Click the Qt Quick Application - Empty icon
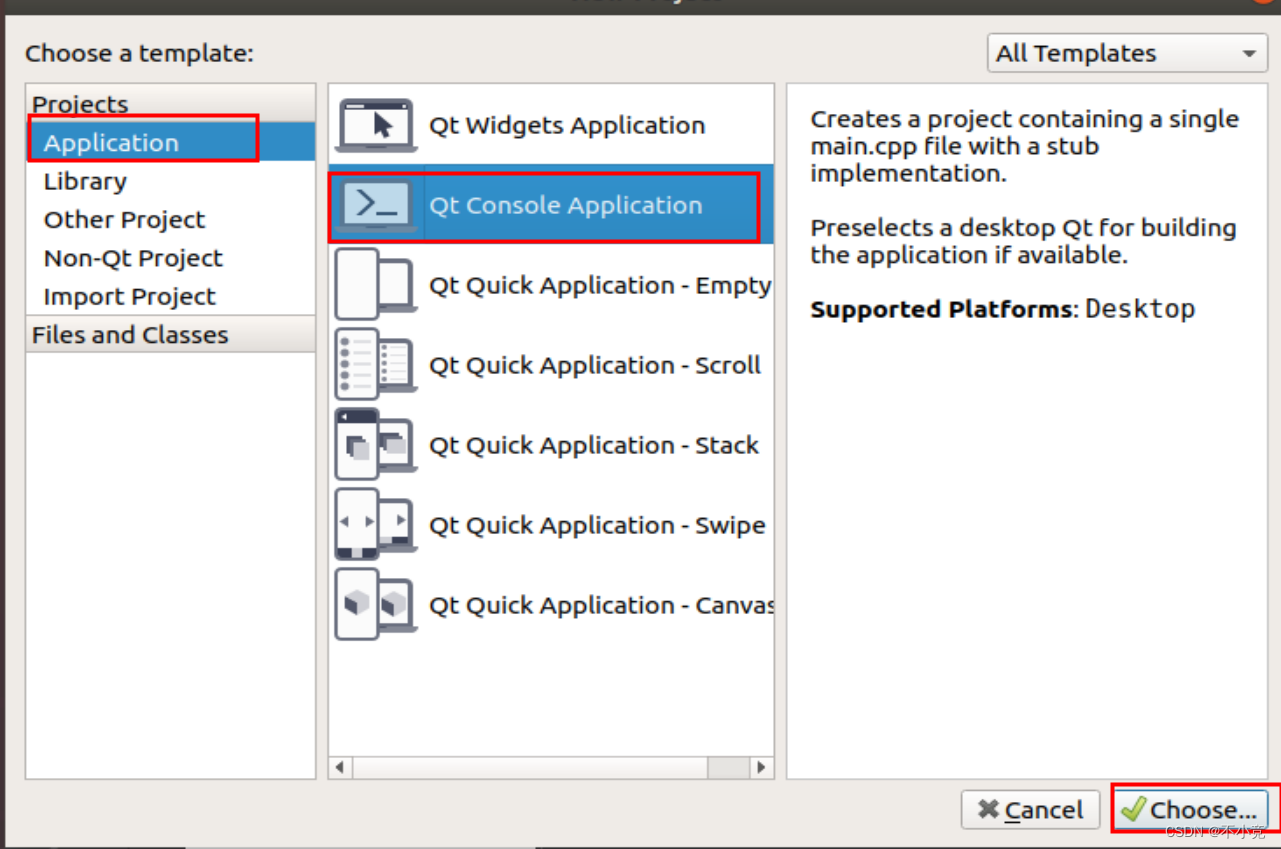The image size is (1281, 849). [376, 285]
